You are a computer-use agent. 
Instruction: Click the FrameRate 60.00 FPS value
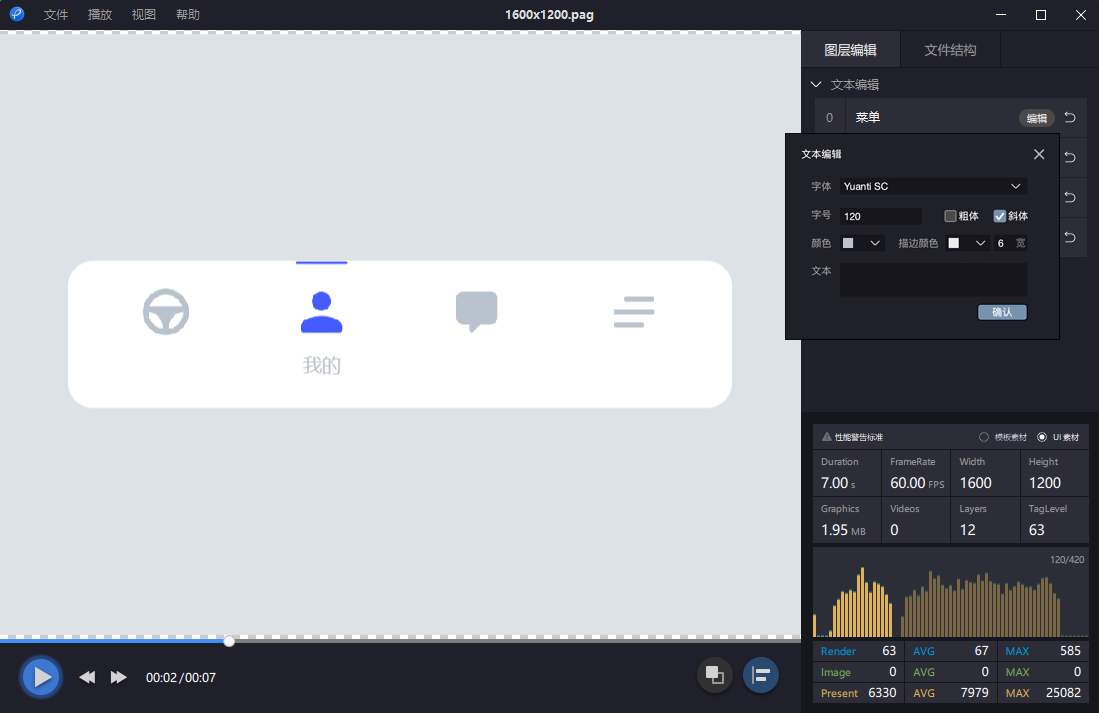[917, 483]
